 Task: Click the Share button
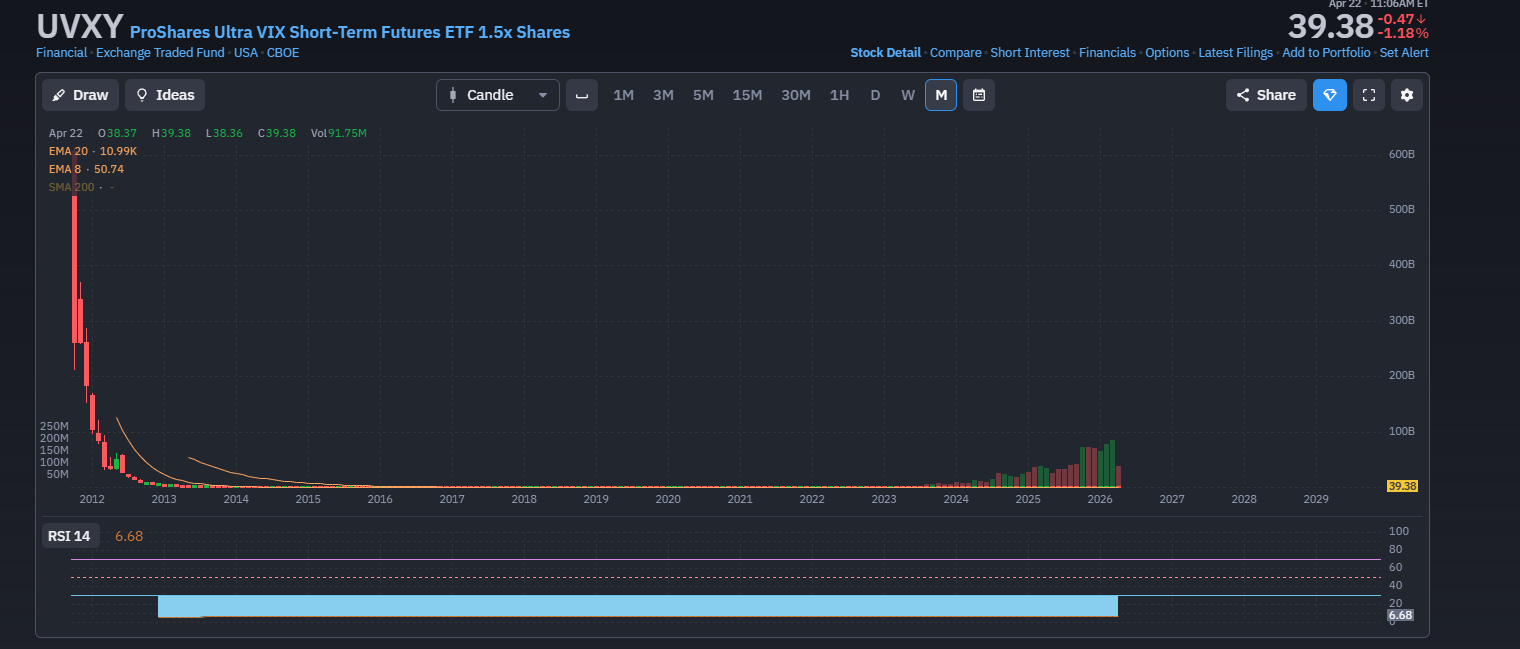pos(1266,95)
